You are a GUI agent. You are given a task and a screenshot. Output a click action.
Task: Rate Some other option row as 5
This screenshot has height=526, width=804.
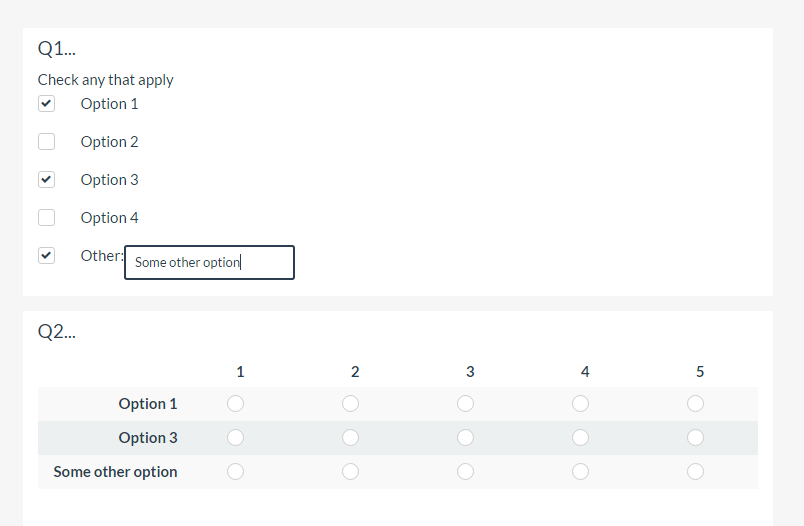pos(696,472)
